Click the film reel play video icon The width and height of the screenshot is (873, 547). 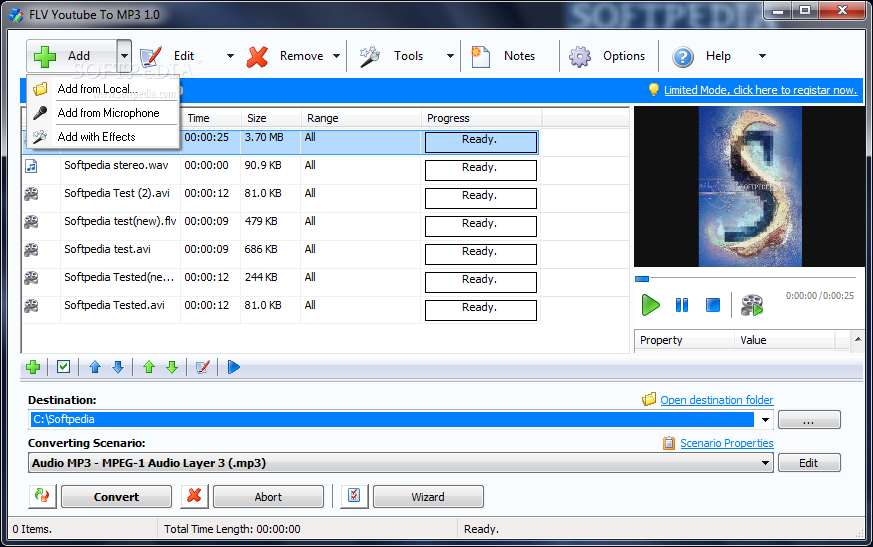click(x=752, y=305)
